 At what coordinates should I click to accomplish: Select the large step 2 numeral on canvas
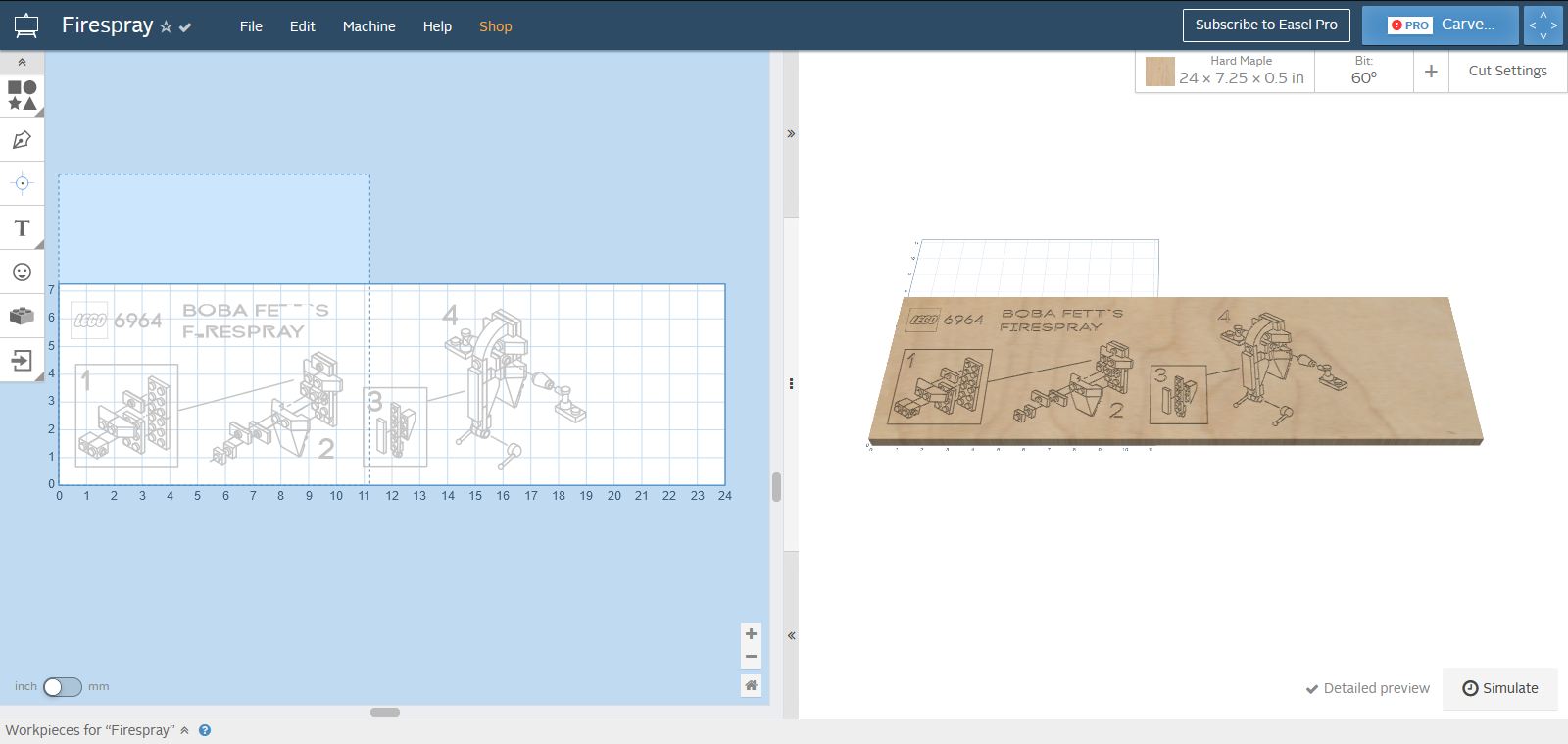tap(326, 448)
